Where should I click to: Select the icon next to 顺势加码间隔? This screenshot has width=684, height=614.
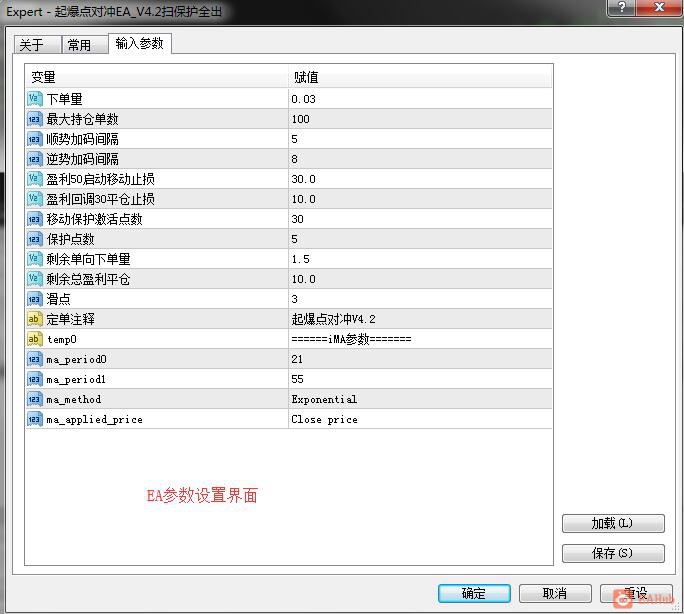click(x=34, y=139)
